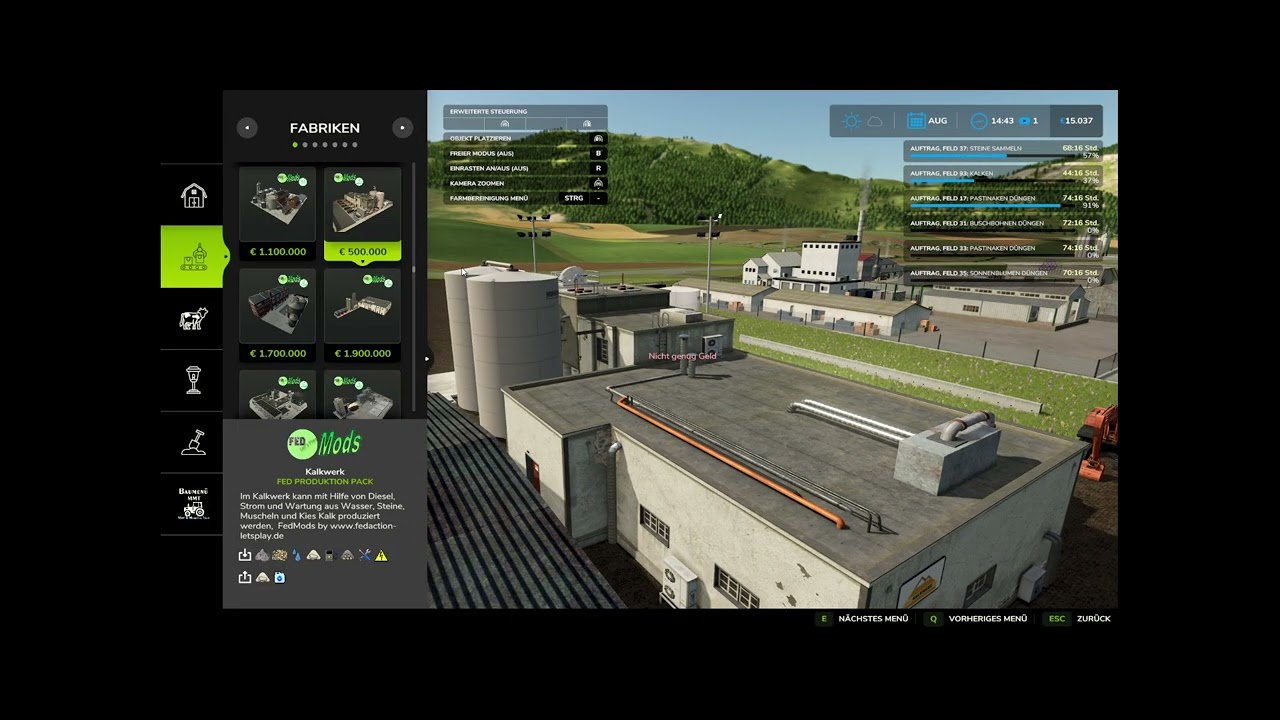This screenshot has width=1280, height=720.
Task: Click Vorheriges Menü button
Action: [x=976, y=619]
